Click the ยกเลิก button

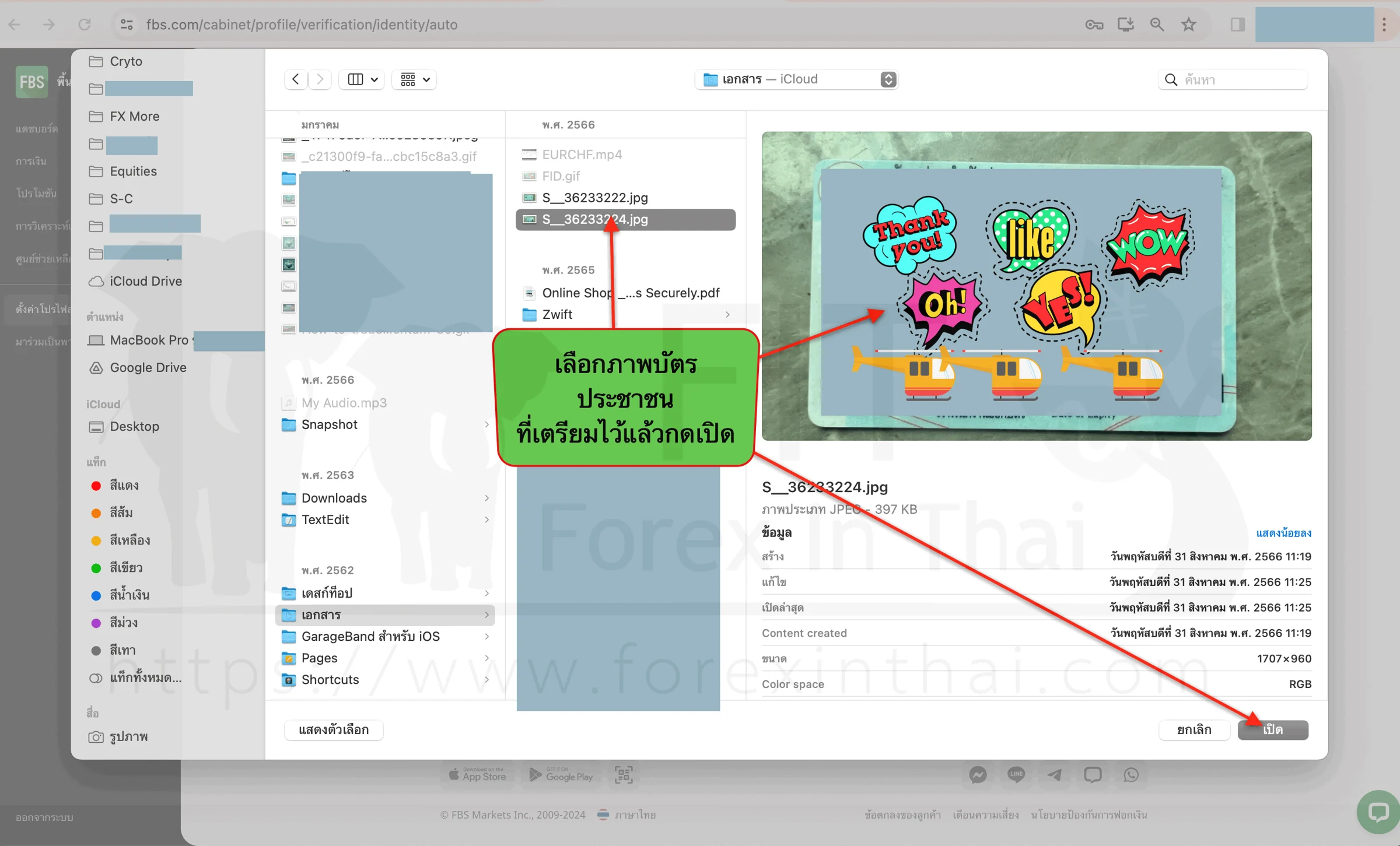(x=1194, y=730)
